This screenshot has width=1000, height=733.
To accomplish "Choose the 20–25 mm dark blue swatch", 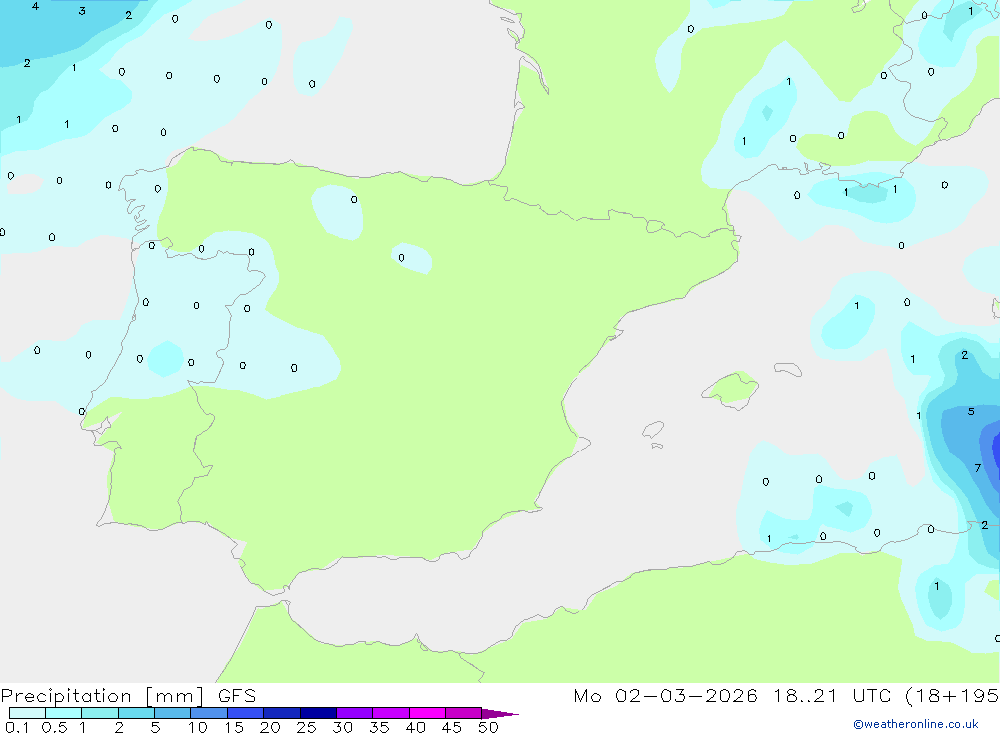I will click(282, 713).
